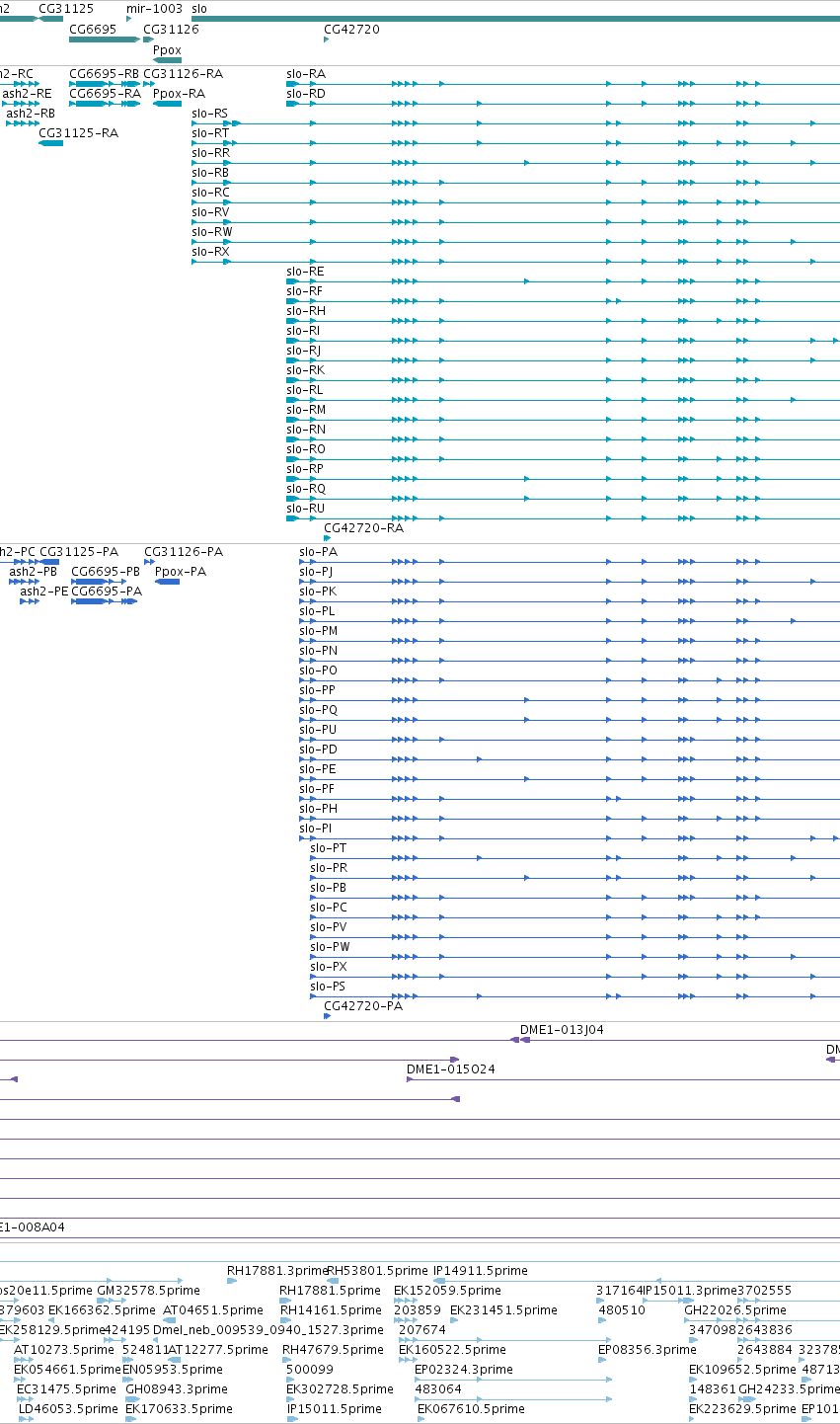
Task: Select transcript slo-RP
Action: [x=305, y=469]
